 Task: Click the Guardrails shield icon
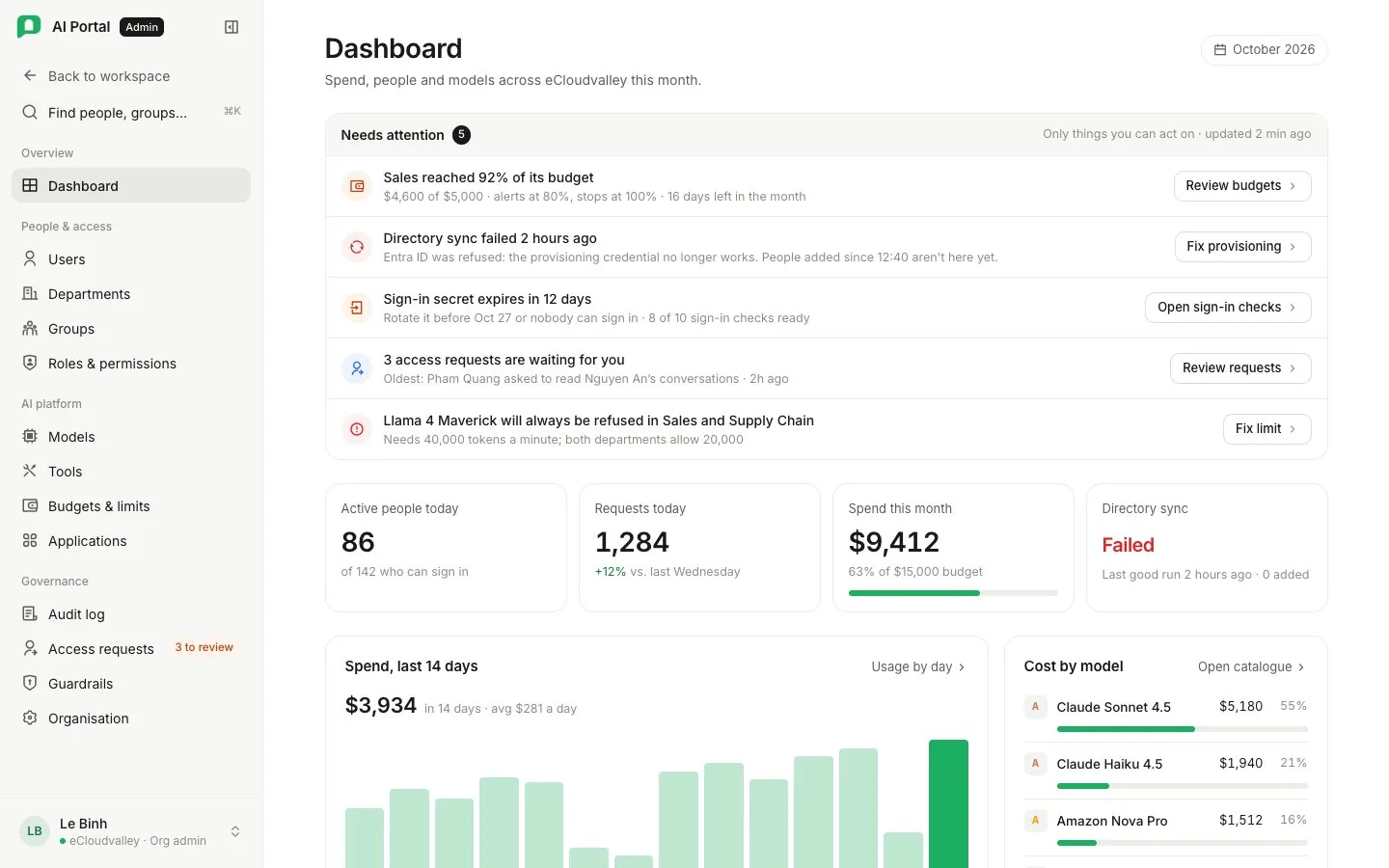pos(30,683)
